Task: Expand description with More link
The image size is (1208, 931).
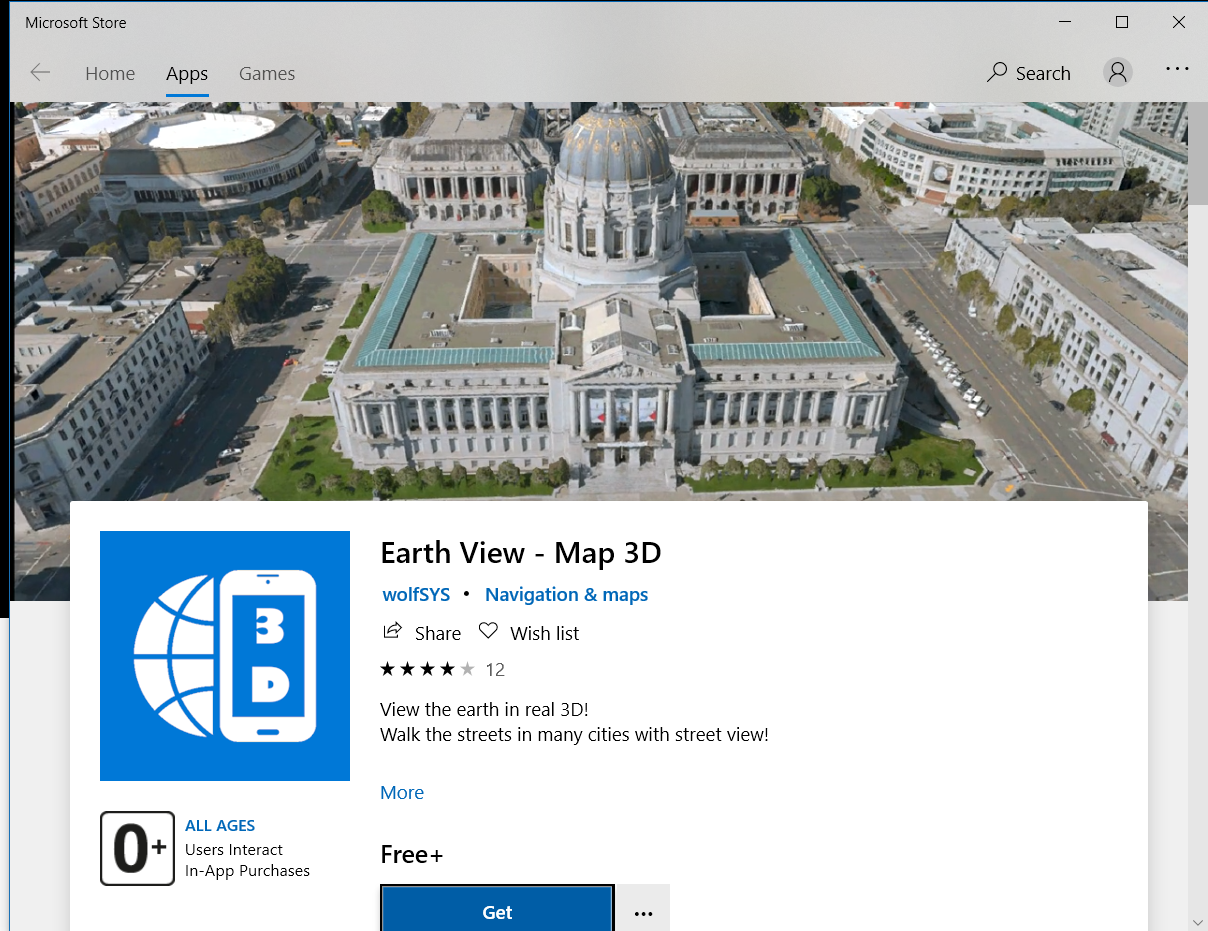Action: pyautogui.click(x=402, y=792)
